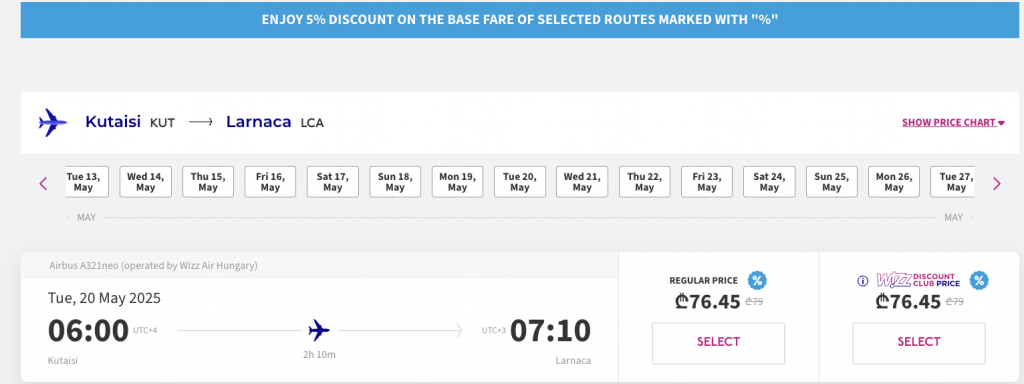
Task: Click the airplane icon beside Kutaisi
Action: coord(53,122)
